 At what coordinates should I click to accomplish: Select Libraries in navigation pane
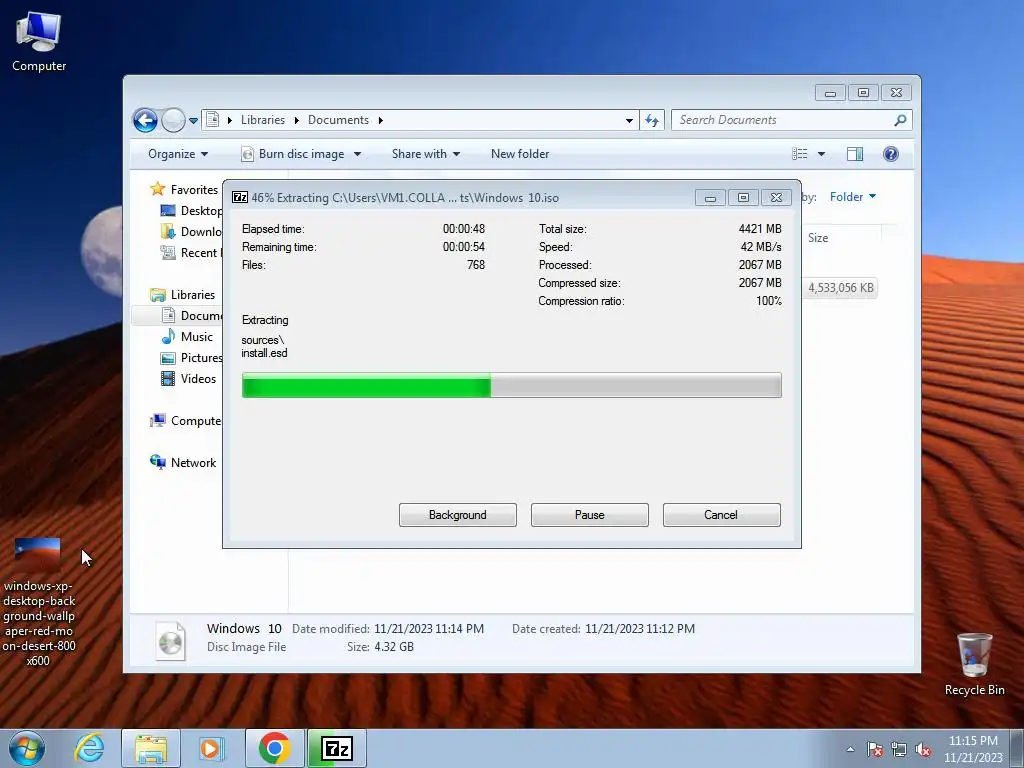pyautogui.click(x=183, y=295)
